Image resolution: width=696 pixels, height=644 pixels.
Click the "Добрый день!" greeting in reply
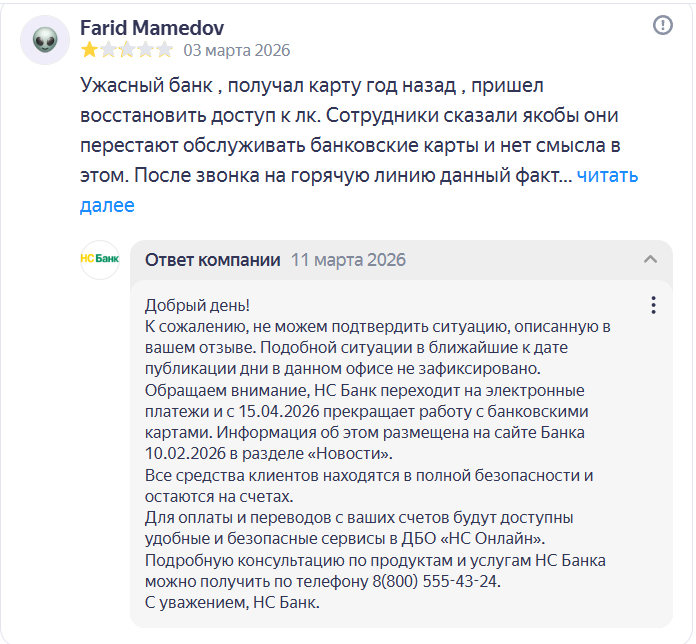pyautogui.click(x=197, y=305)
